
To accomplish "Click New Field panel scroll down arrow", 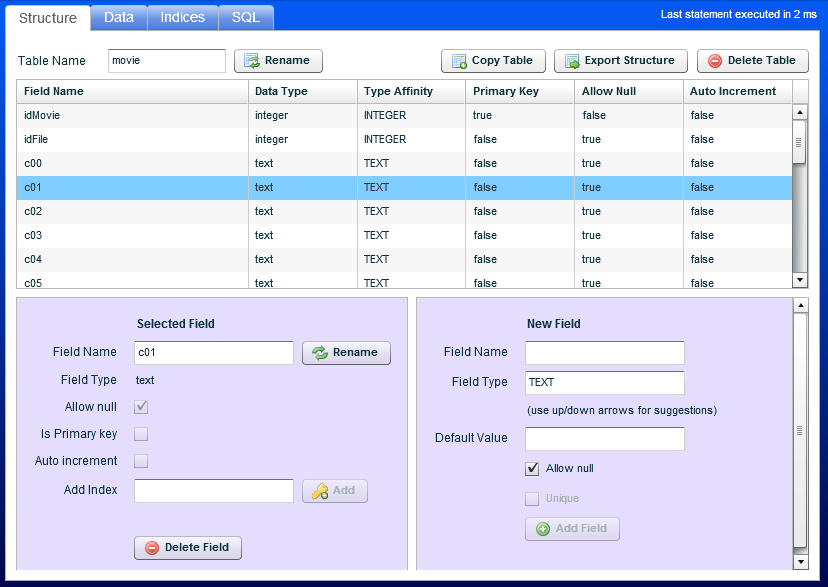I will (801, 562).
